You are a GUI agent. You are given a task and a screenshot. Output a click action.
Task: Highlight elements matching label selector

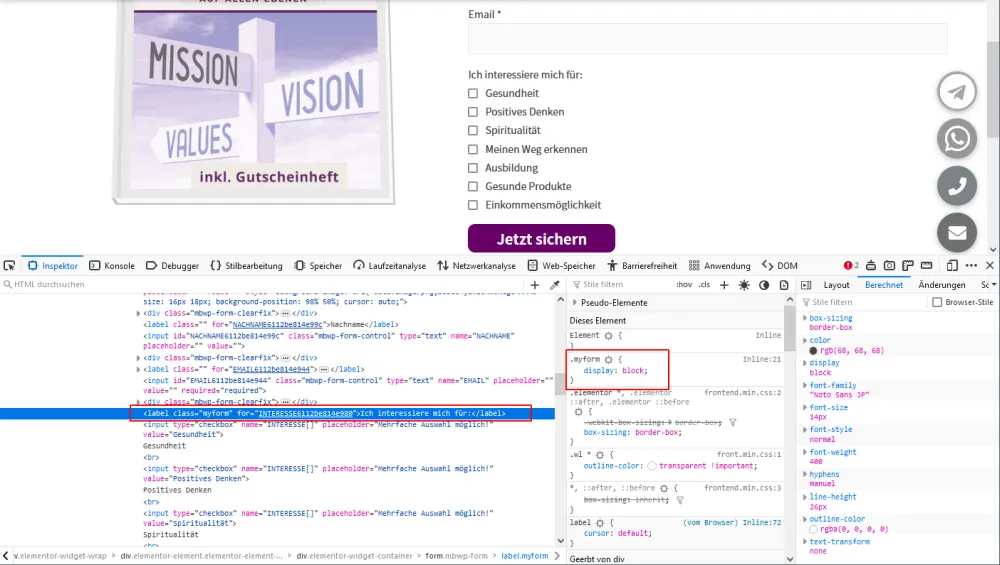[599, 523]
